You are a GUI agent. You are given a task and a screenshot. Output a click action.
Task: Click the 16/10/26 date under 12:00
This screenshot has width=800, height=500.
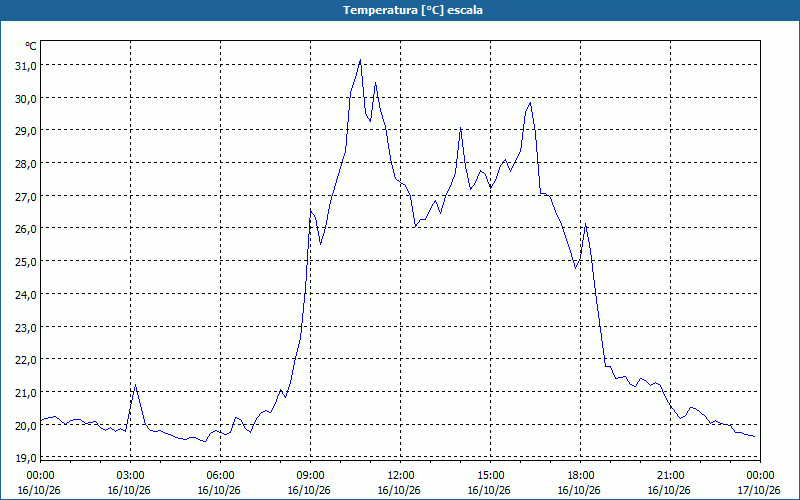[x=399, y=490]
